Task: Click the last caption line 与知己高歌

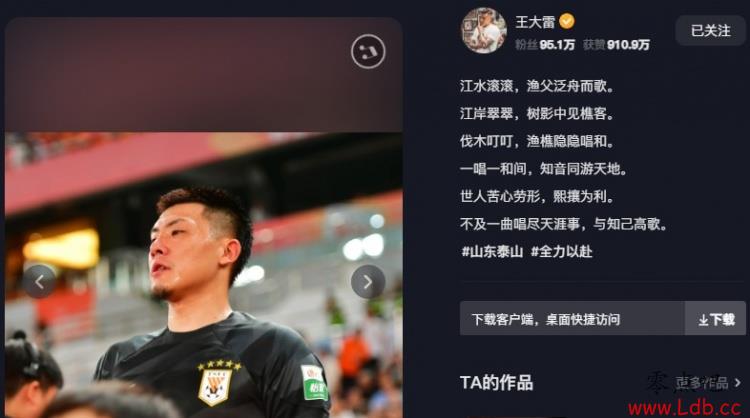Action: coord(563,223)
